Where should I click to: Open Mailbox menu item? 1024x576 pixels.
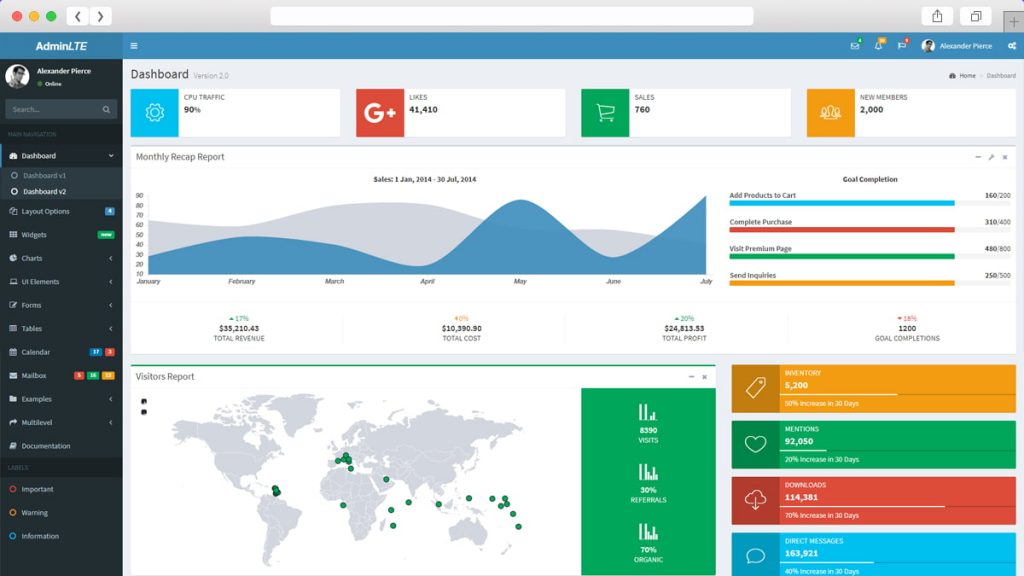pos(61,376)
